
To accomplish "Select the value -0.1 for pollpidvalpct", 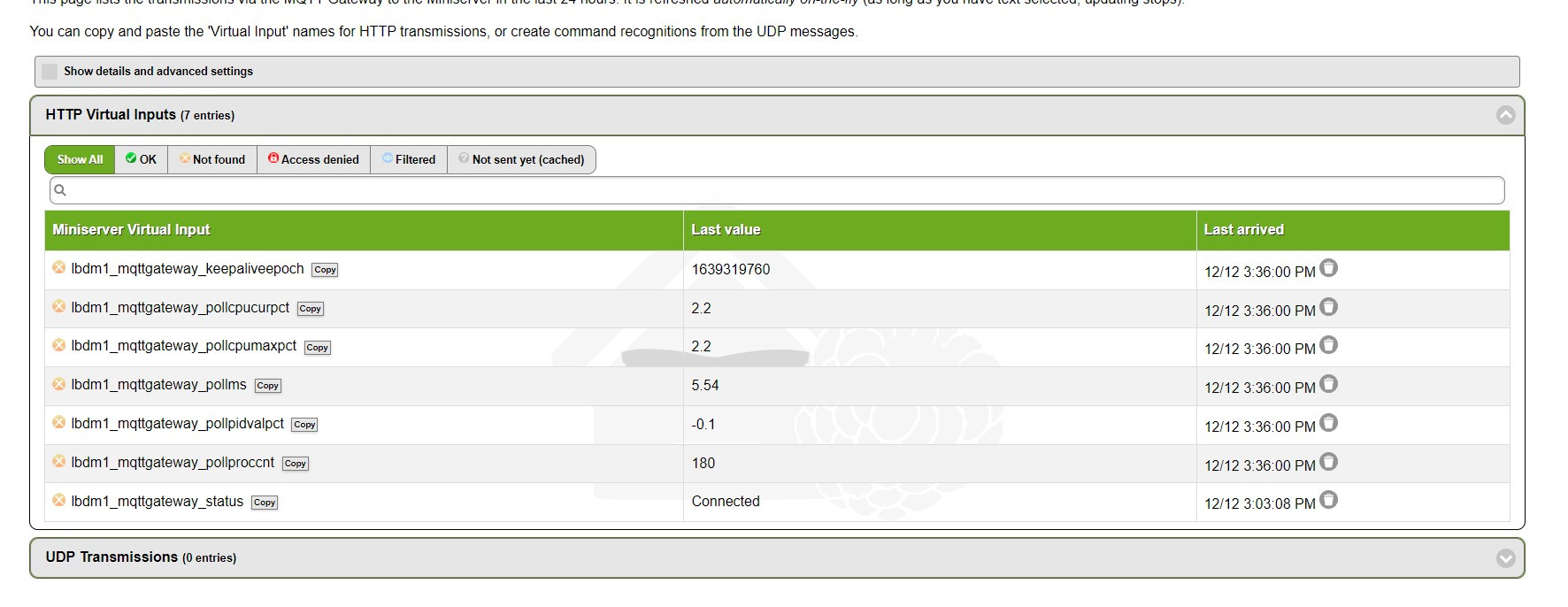I will (x=703, y=424).
